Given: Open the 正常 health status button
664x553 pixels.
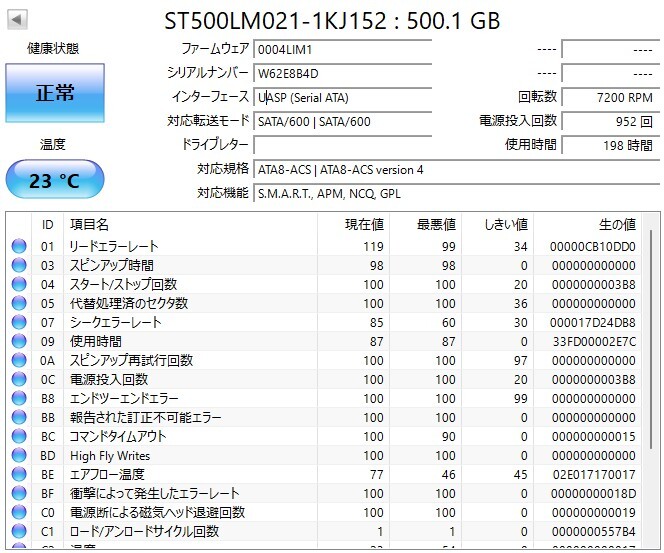Looking at the screenshot, I should click(x=55, y=93).
